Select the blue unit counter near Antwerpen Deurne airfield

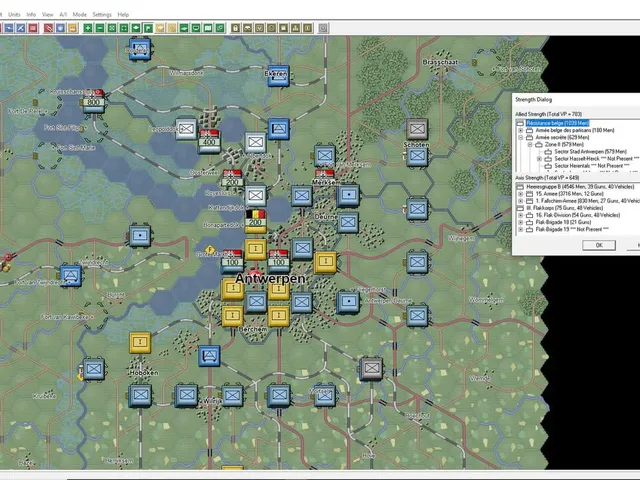348,302
